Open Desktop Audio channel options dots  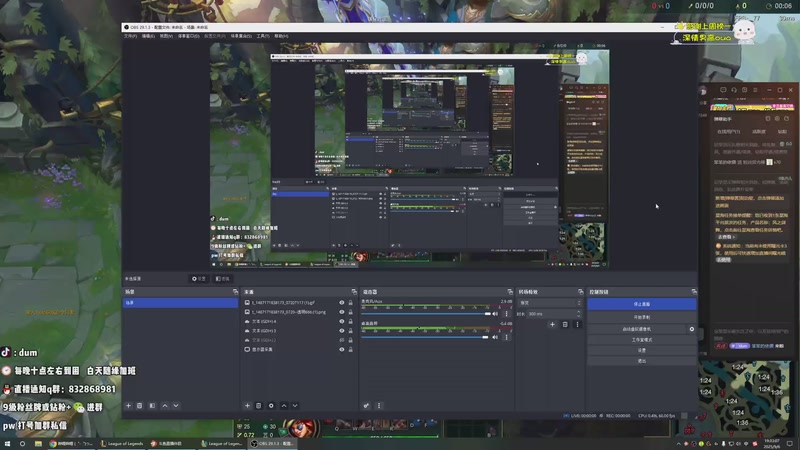(506, 337)
